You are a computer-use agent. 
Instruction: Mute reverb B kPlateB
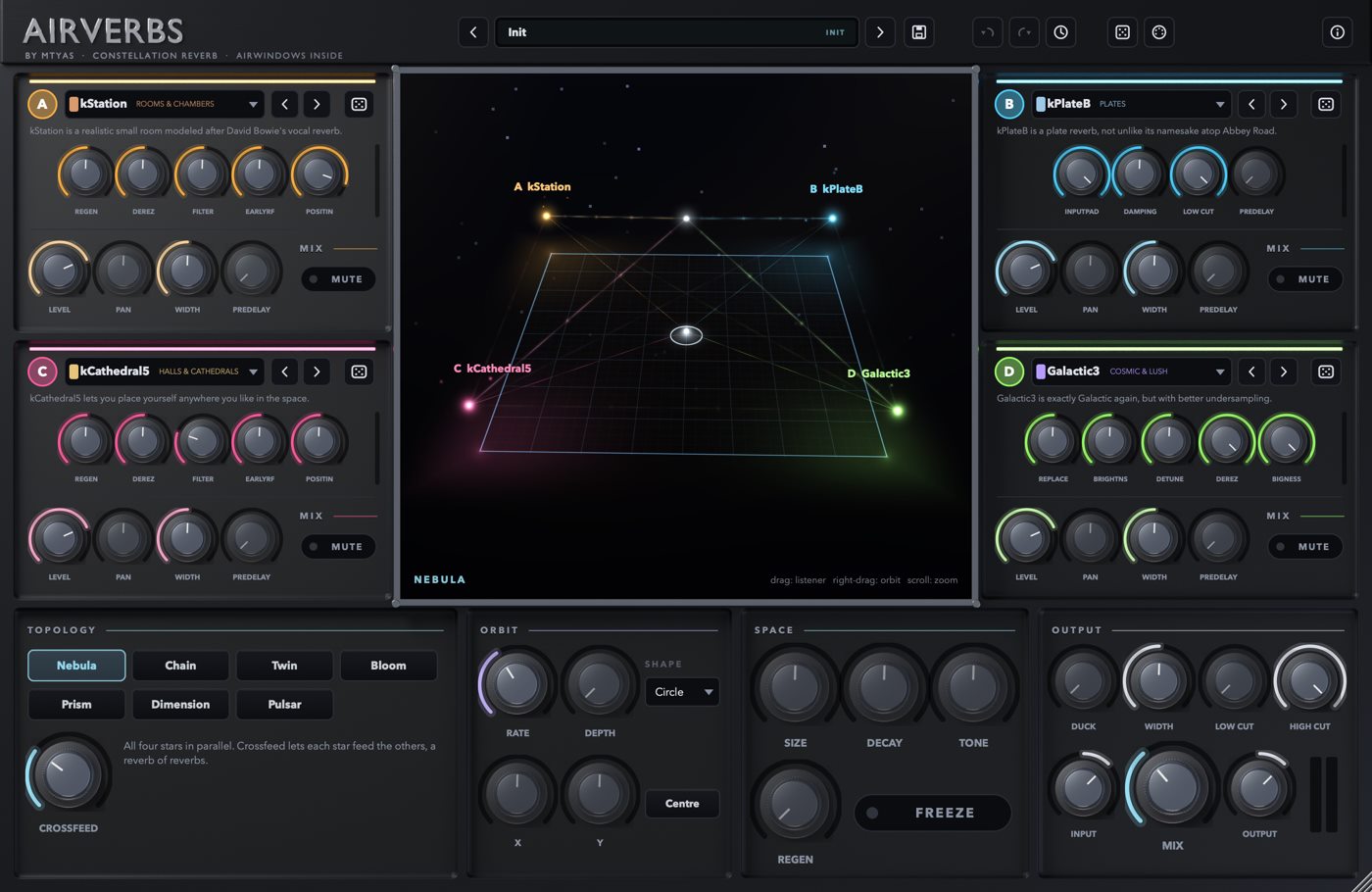1305,279
